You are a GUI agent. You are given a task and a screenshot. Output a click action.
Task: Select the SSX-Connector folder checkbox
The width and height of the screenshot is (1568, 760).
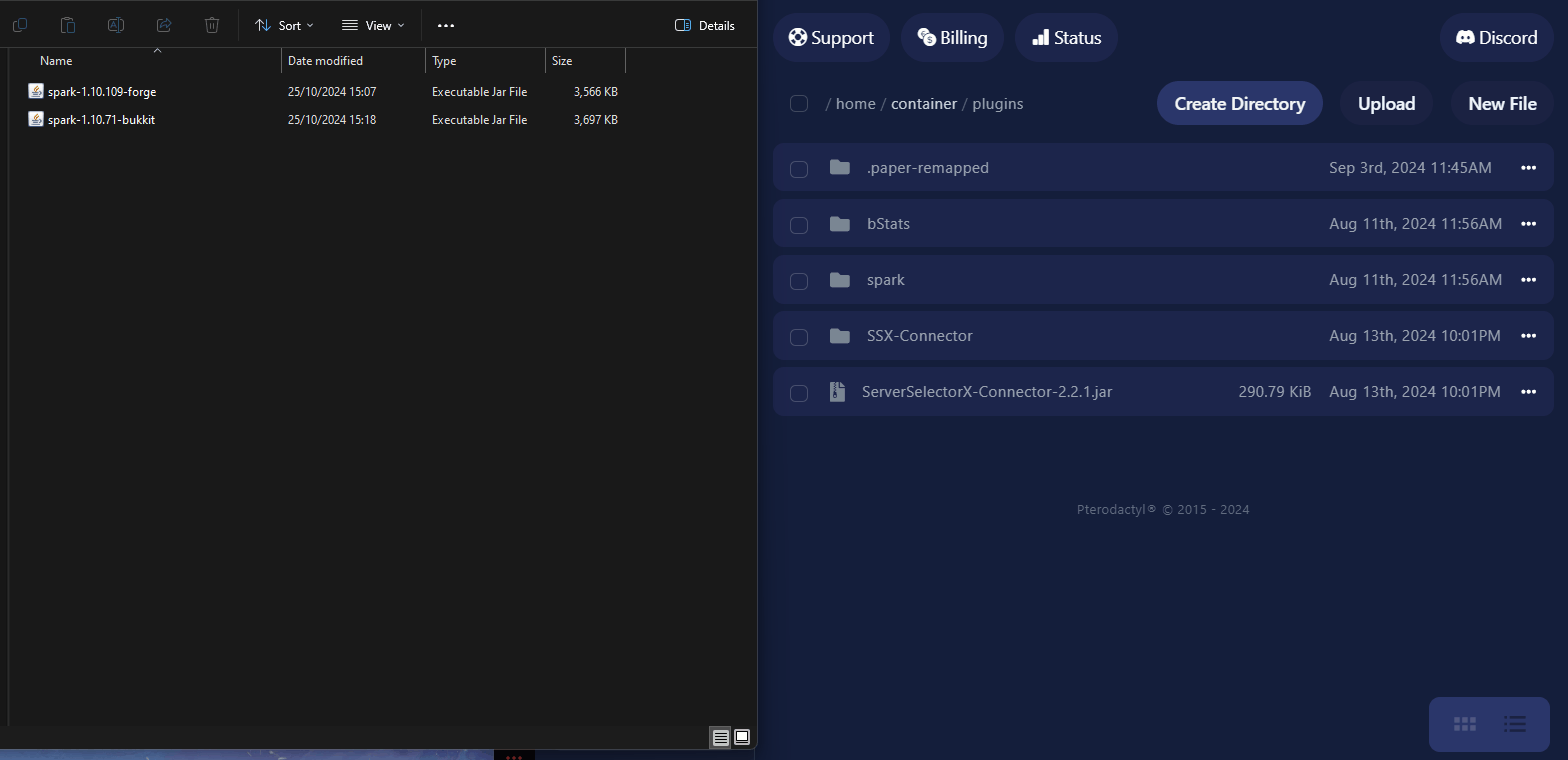[799, 337]
